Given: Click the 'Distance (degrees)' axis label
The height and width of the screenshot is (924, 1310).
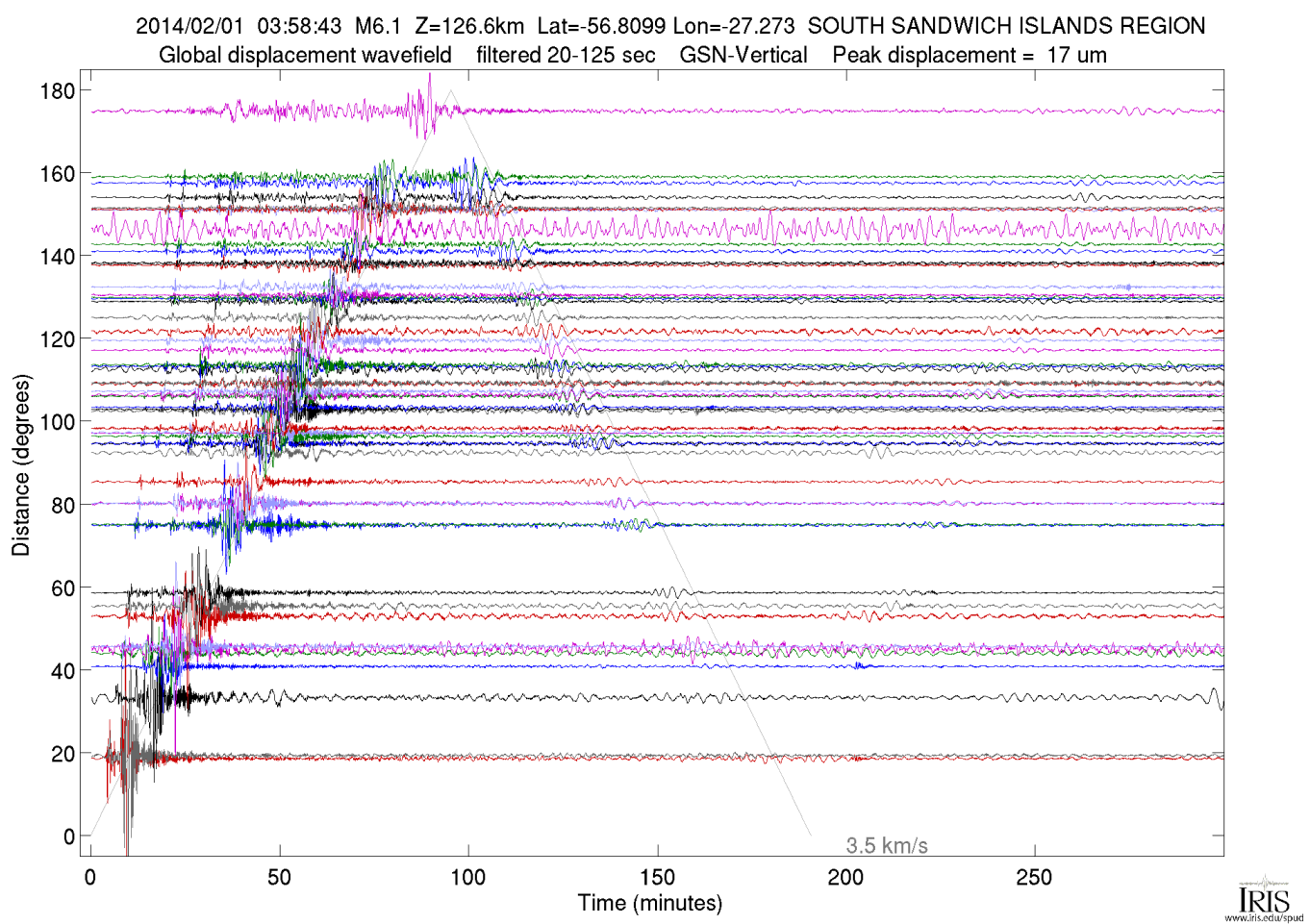Looking at the screenshot, I should point(21,464).
